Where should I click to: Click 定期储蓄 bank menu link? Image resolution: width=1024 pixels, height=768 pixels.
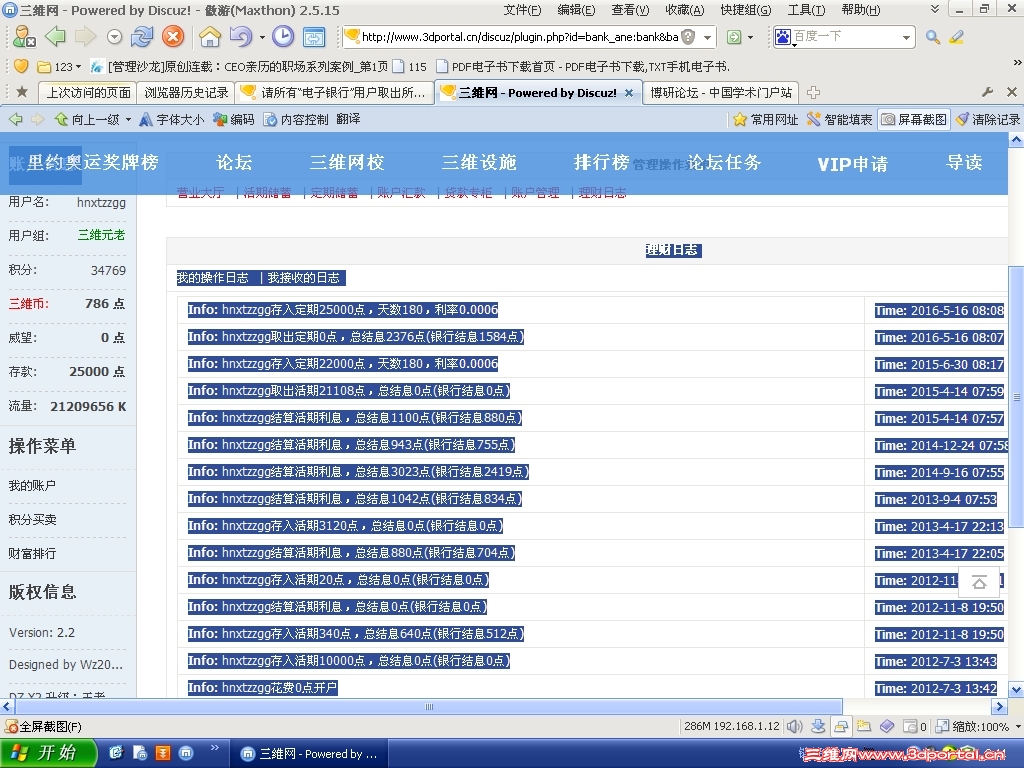(334, 193)
